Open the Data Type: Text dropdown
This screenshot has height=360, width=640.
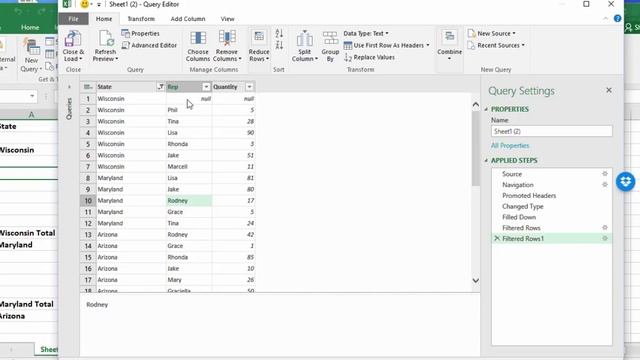[x=366, y=33]
